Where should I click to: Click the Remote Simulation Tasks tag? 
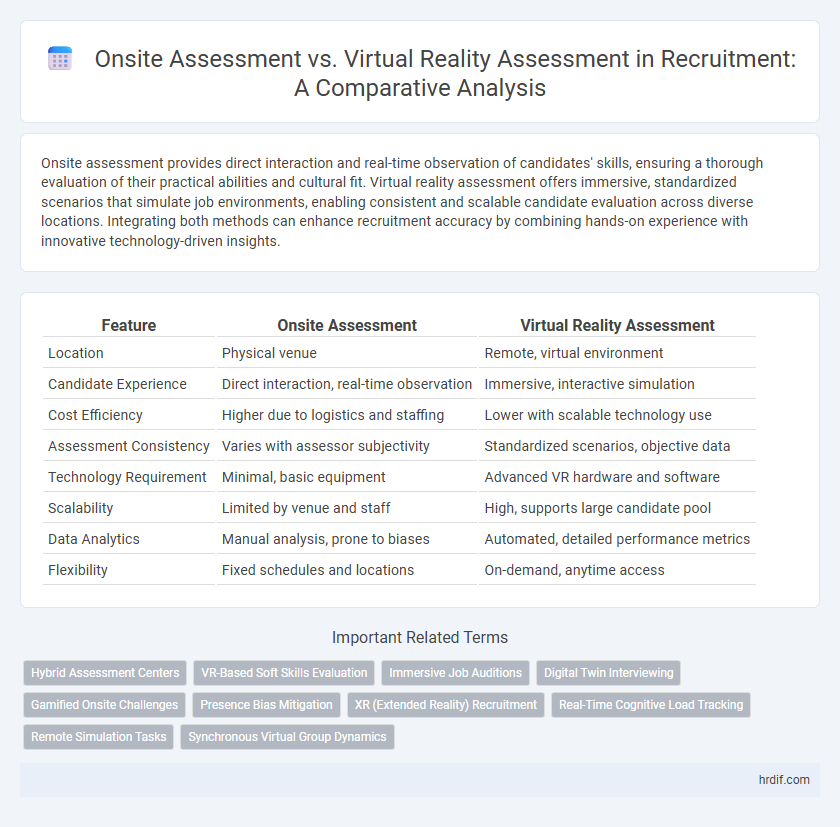99,737
